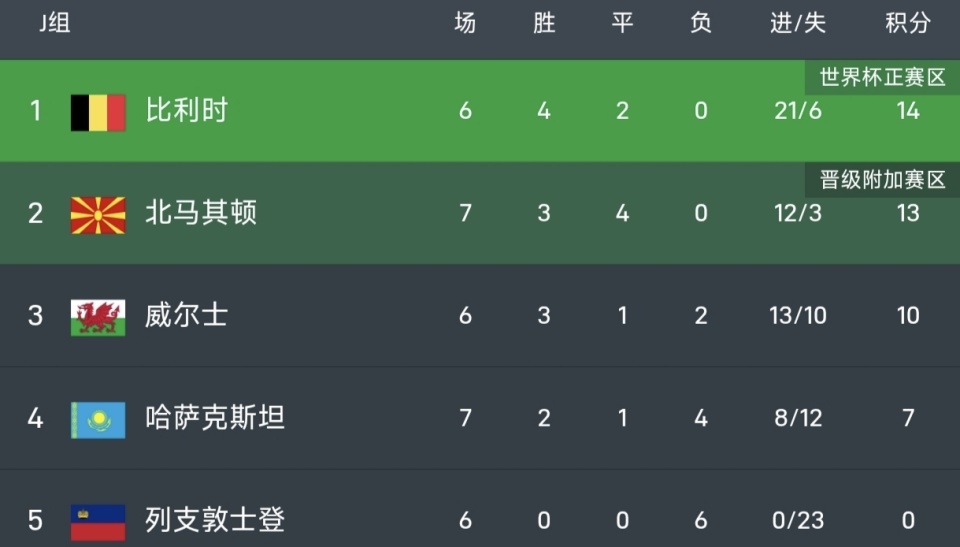
Task: Click the Wales dragon flag icon
Action: point(97,316)
